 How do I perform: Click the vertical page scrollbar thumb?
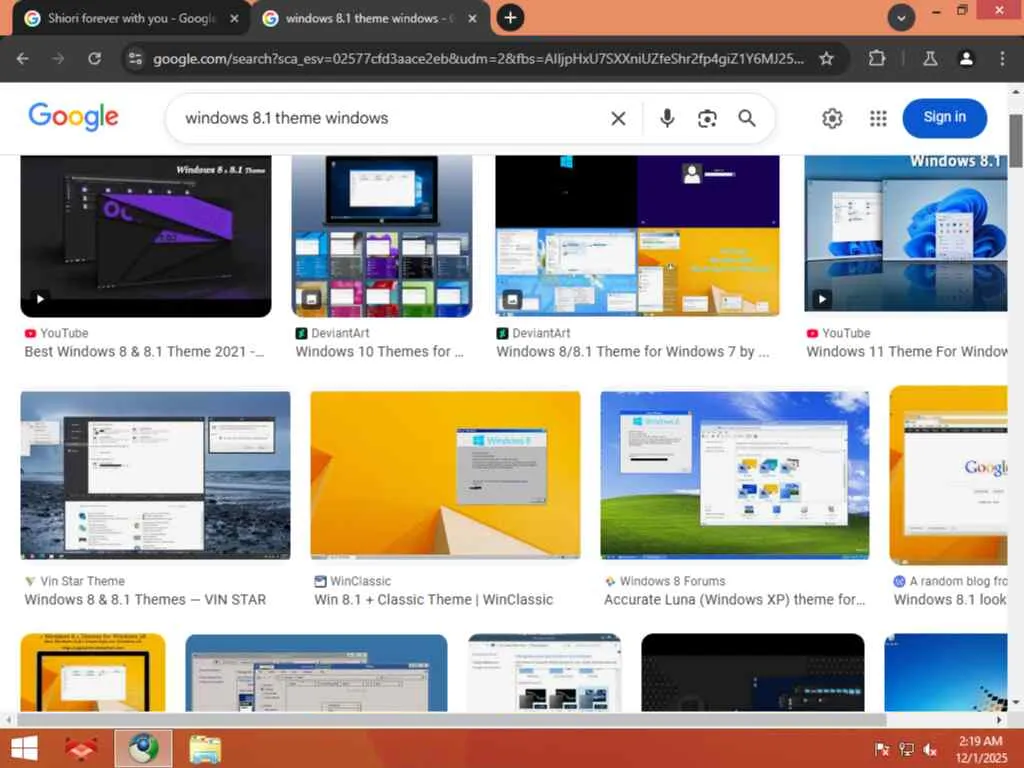coord(1016,140)
